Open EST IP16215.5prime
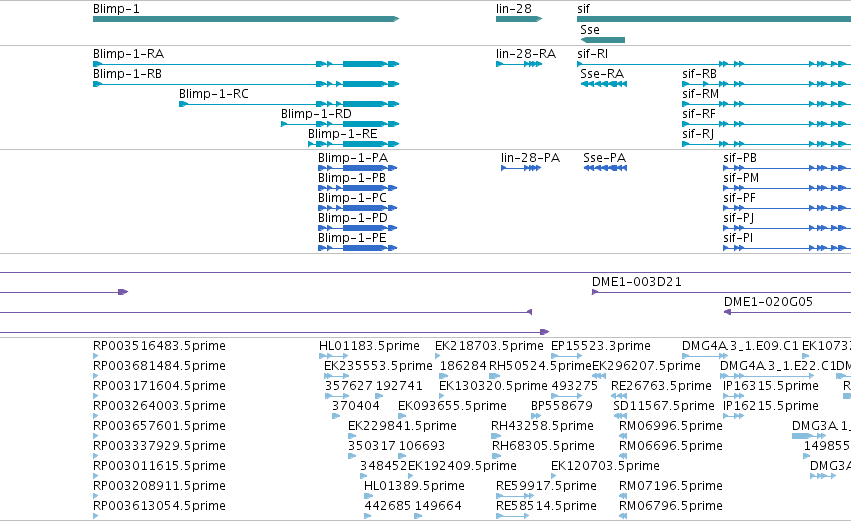 [x=771, y=406]
